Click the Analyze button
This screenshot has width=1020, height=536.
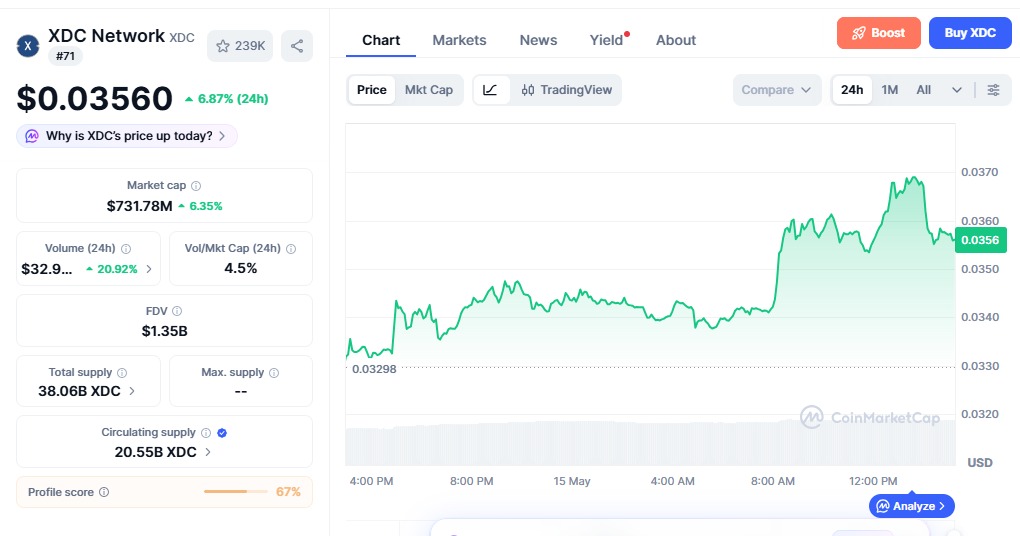click(911, 506)
